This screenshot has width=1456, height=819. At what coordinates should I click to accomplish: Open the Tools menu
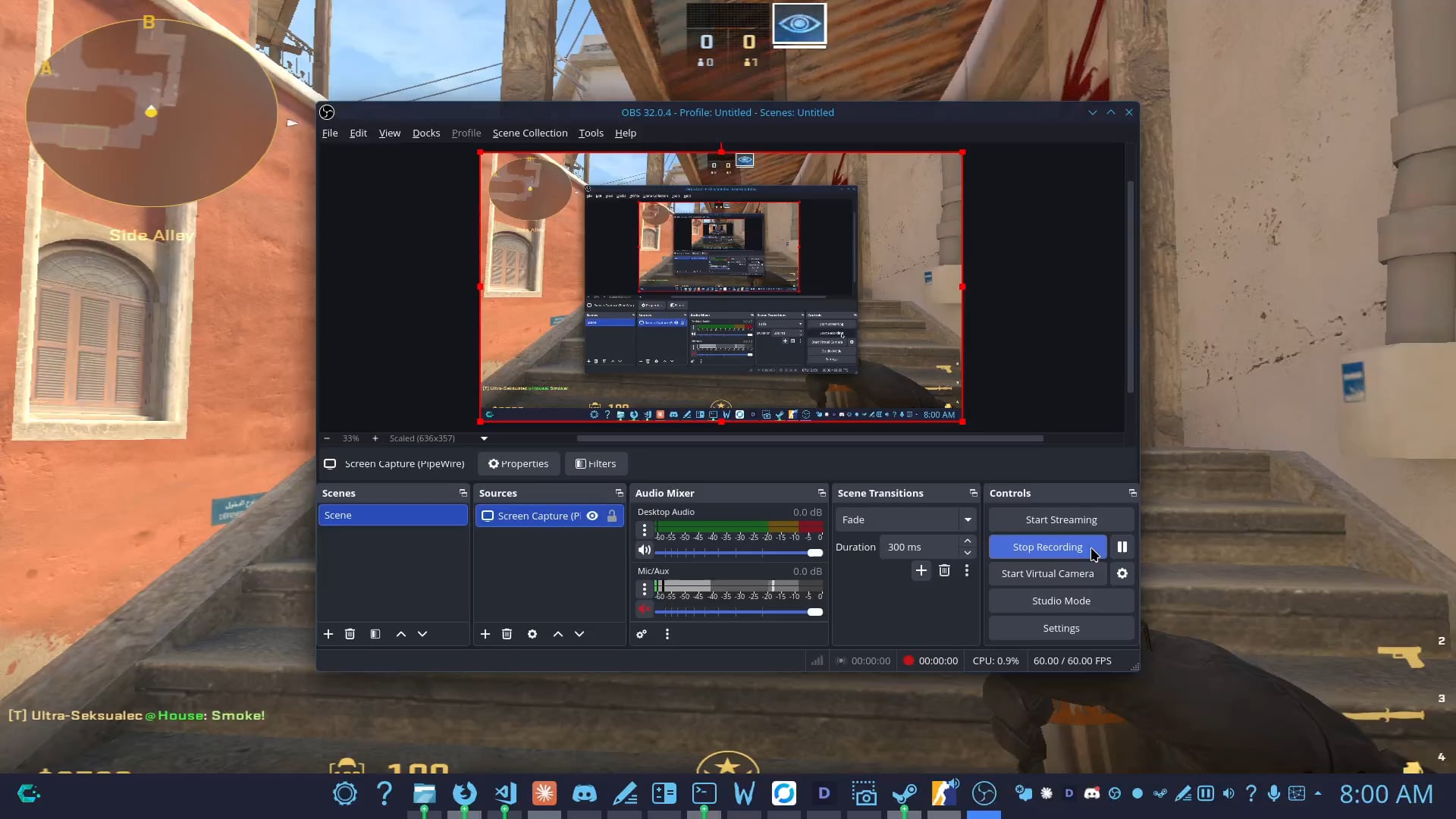click(591, 133)
